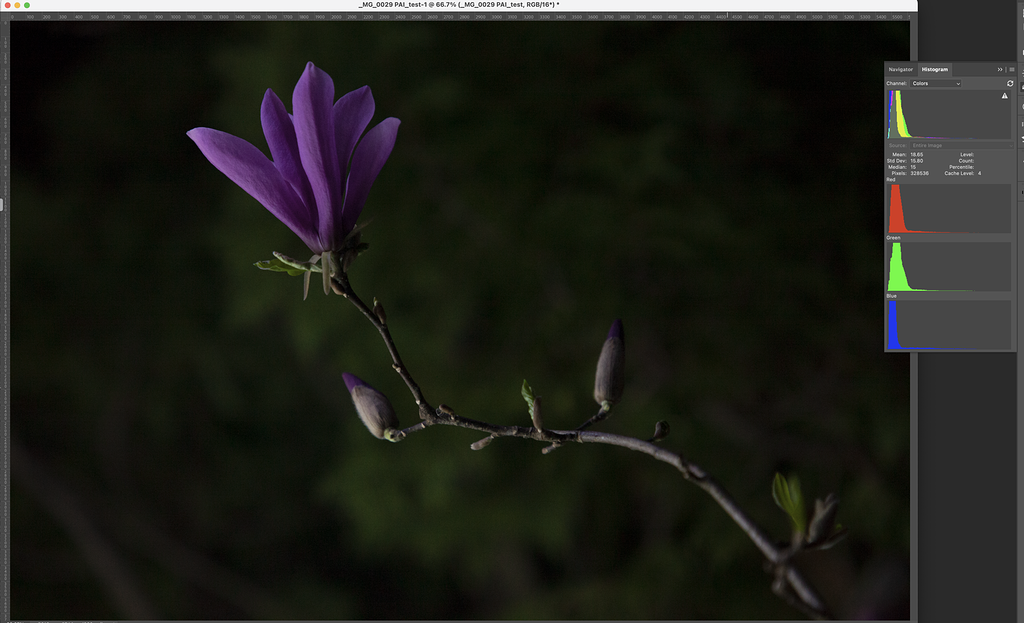Image resolution: width=1024 pixels, height=623 pixels.
Task: Click the horizontal ruler above the canvas
Action: coord(400,17)
